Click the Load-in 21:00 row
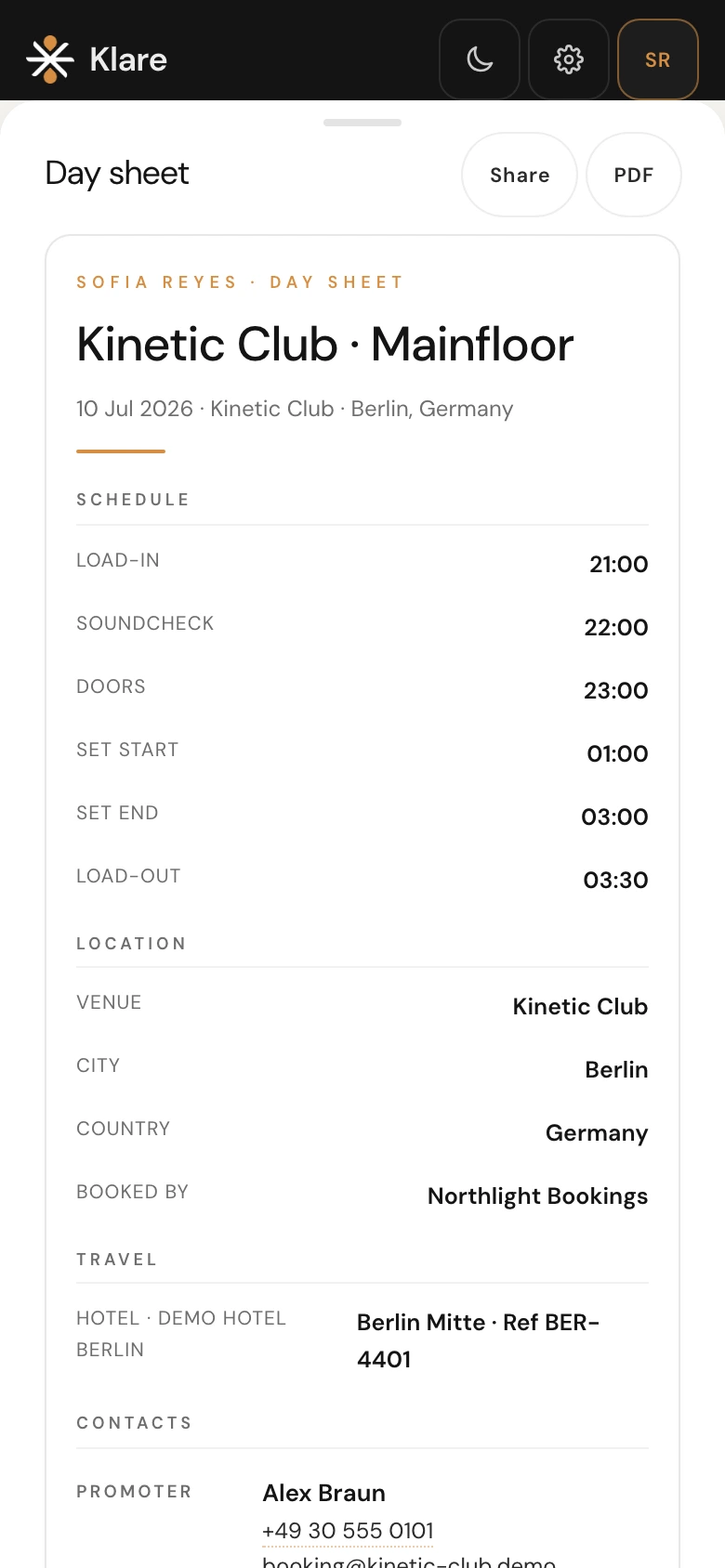725x1568 pixels. 362,562
